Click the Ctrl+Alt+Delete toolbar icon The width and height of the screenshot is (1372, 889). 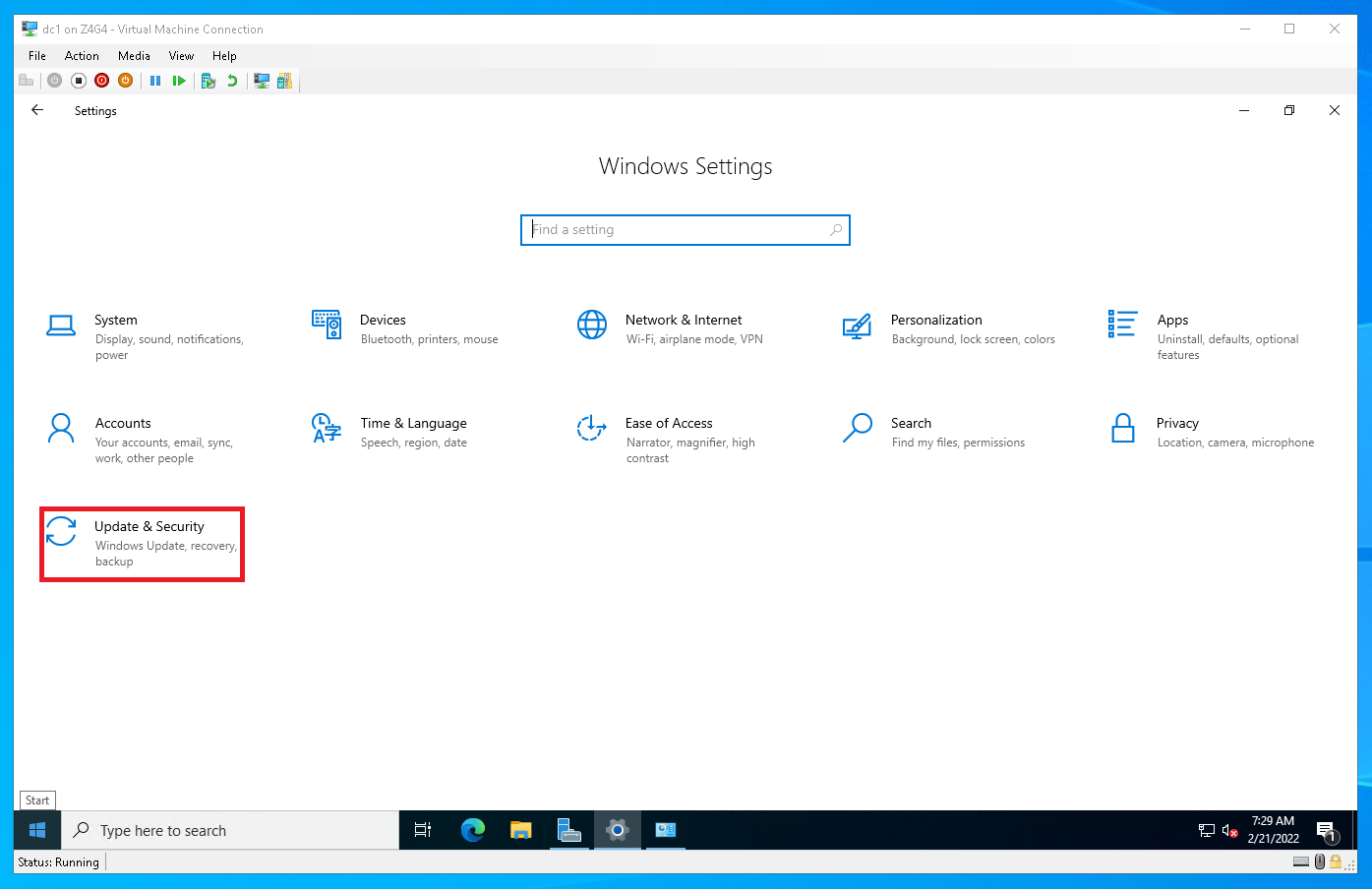(27, 81)
